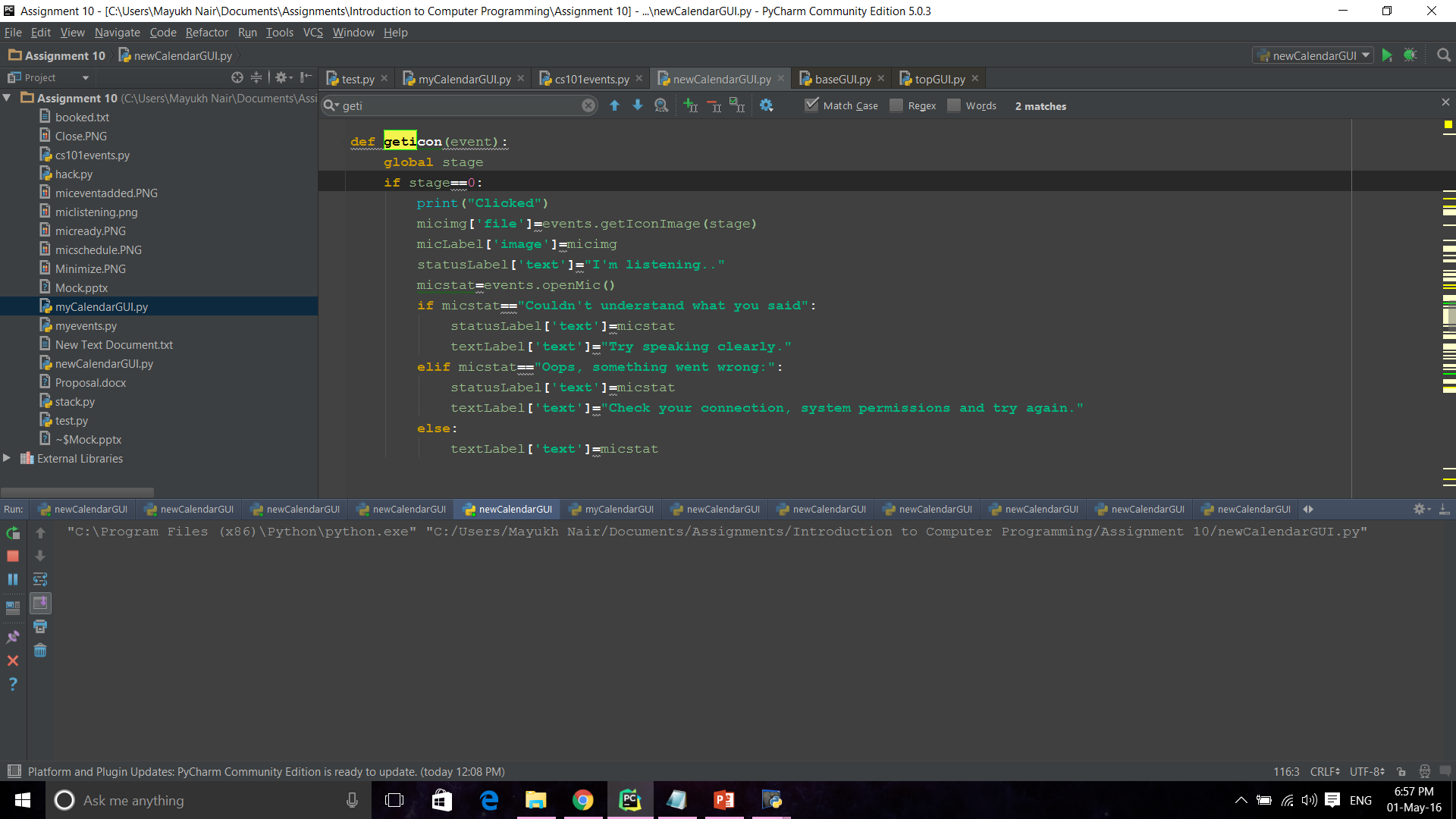Image resolution: width=1456 pixels, height=819 pixels.
Task: Close the find bar
Action: tap(1445, 102)
